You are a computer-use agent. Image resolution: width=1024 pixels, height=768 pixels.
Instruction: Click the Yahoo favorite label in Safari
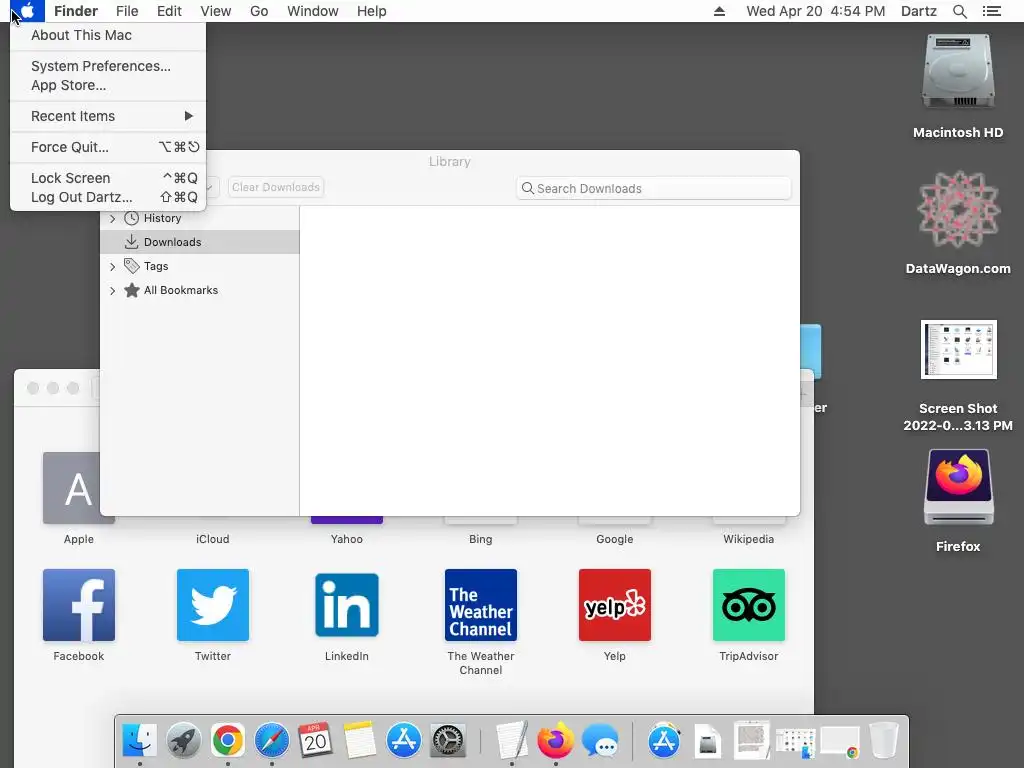(x=347, y=539)
